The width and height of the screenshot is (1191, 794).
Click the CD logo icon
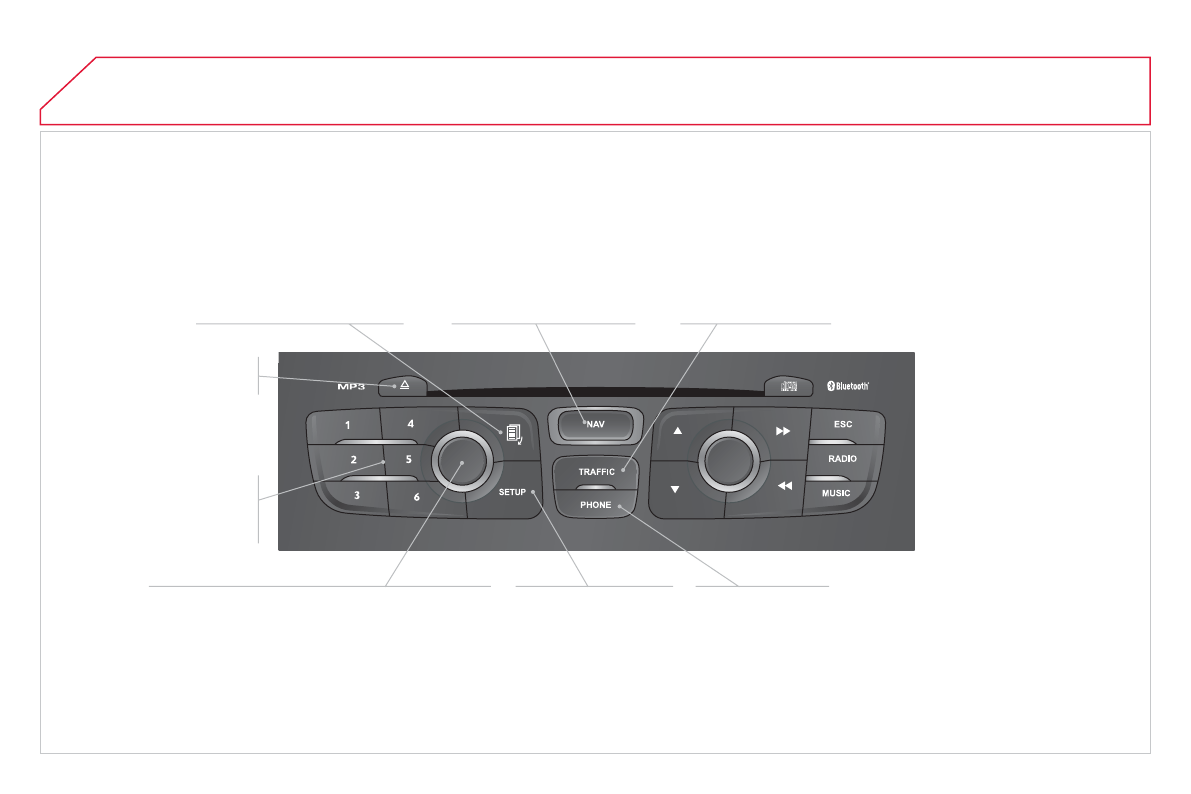pos(789,386)
